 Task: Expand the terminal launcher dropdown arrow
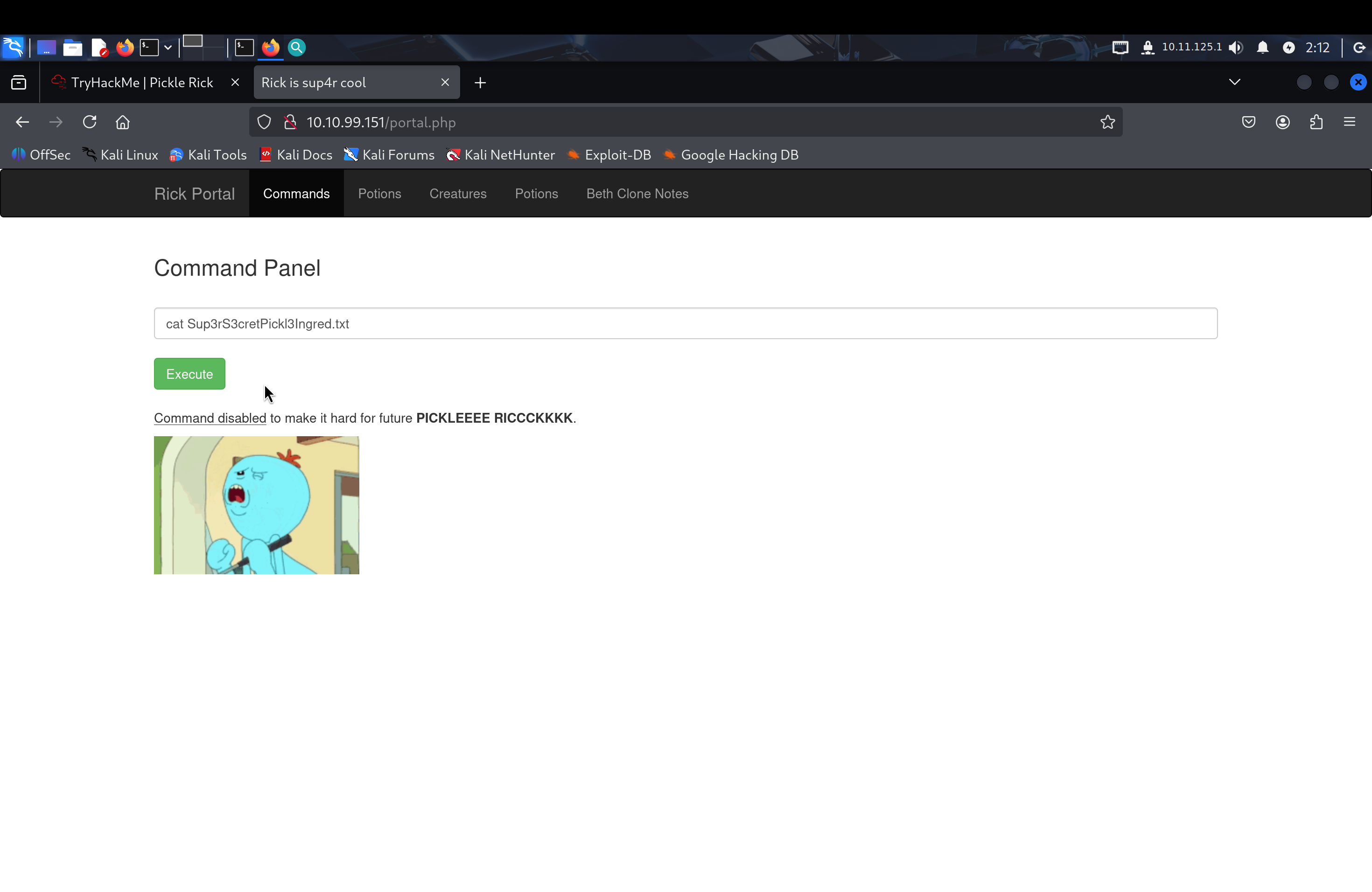tap(168, 47)
